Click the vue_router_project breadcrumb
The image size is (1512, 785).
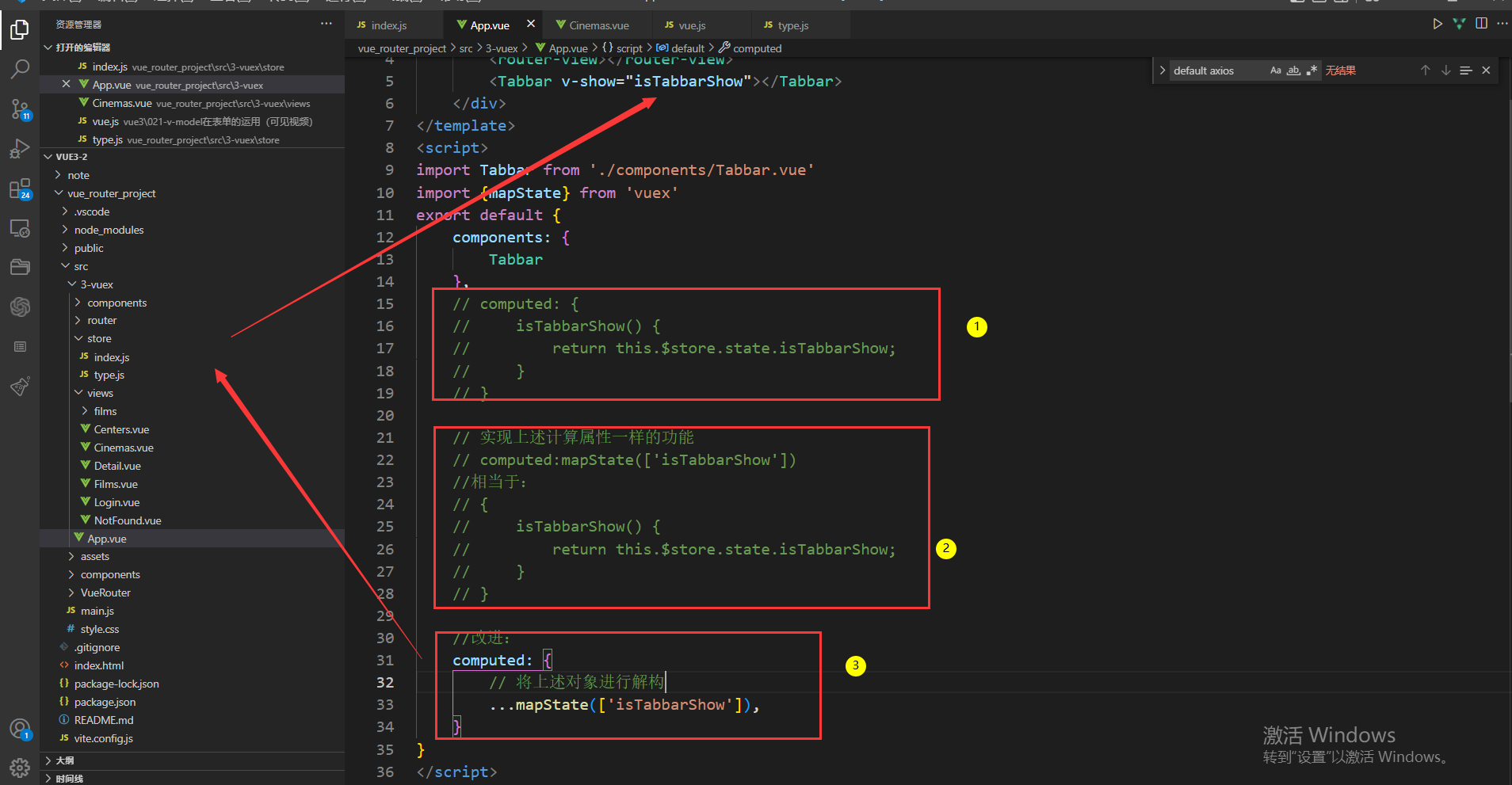point(402,48)
